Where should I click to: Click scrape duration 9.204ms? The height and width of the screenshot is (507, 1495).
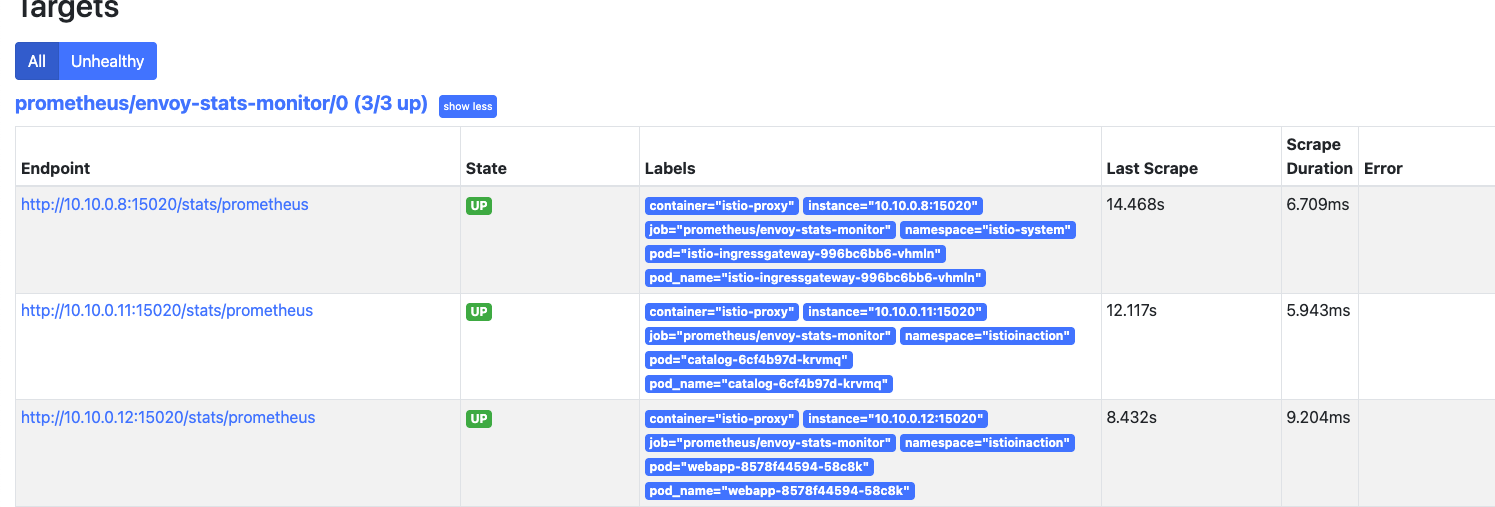pos(1318,418)
